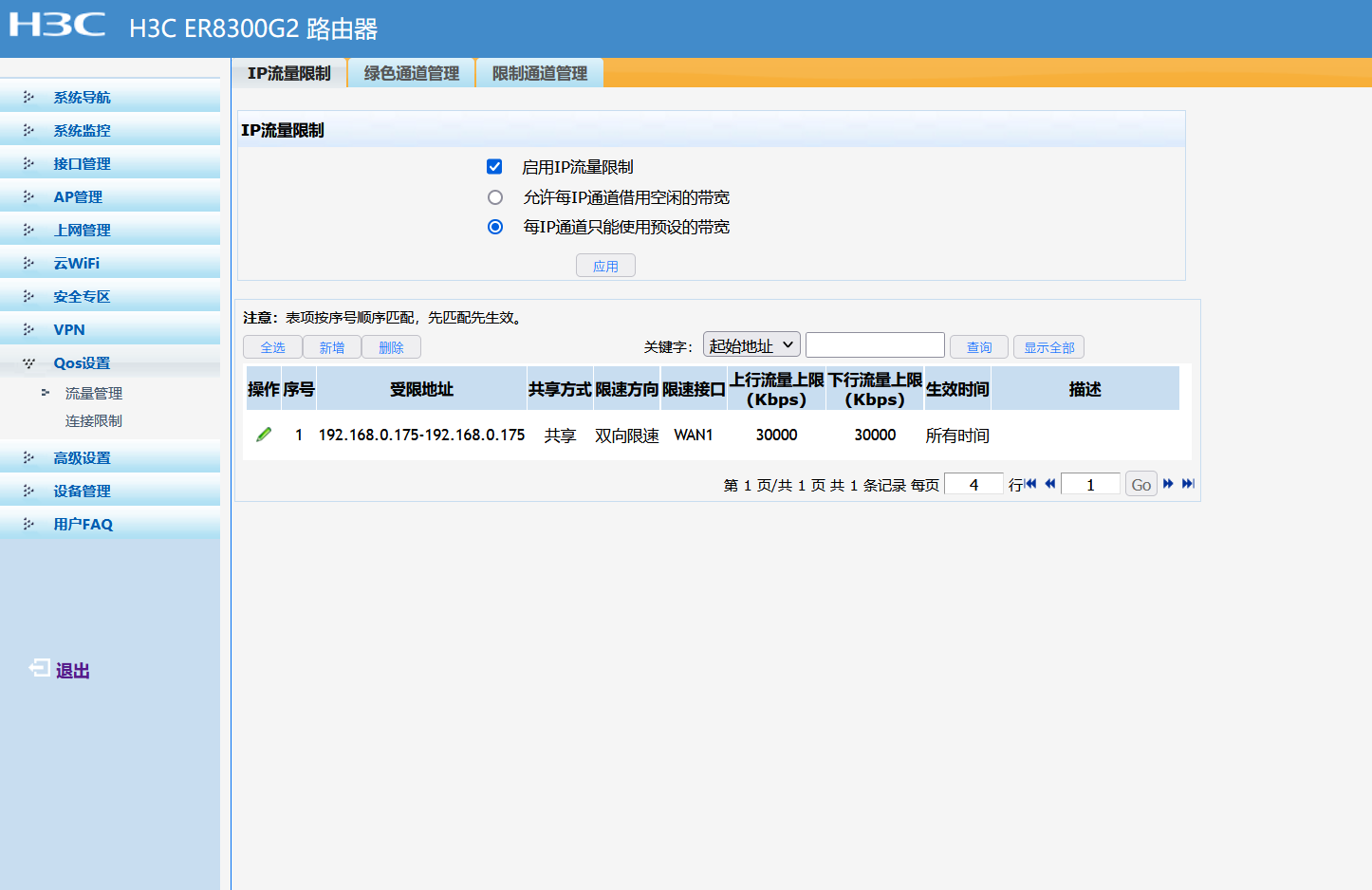This screenshot has height=890, width=1372.
Task: Click the icon beside 云WiFi
Action: pos(28,263)
